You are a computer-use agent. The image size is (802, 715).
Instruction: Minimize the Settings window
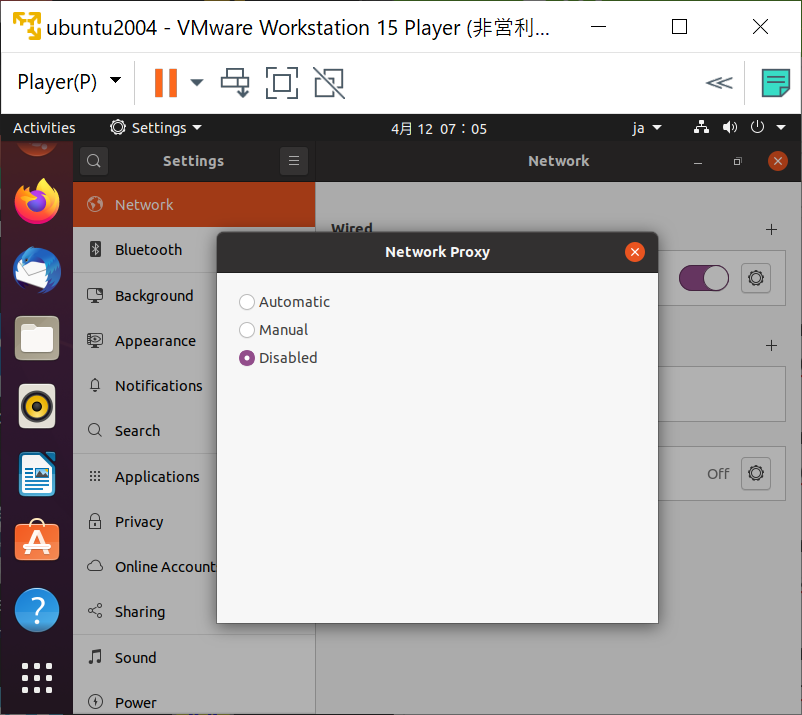[x=698, y=162]
